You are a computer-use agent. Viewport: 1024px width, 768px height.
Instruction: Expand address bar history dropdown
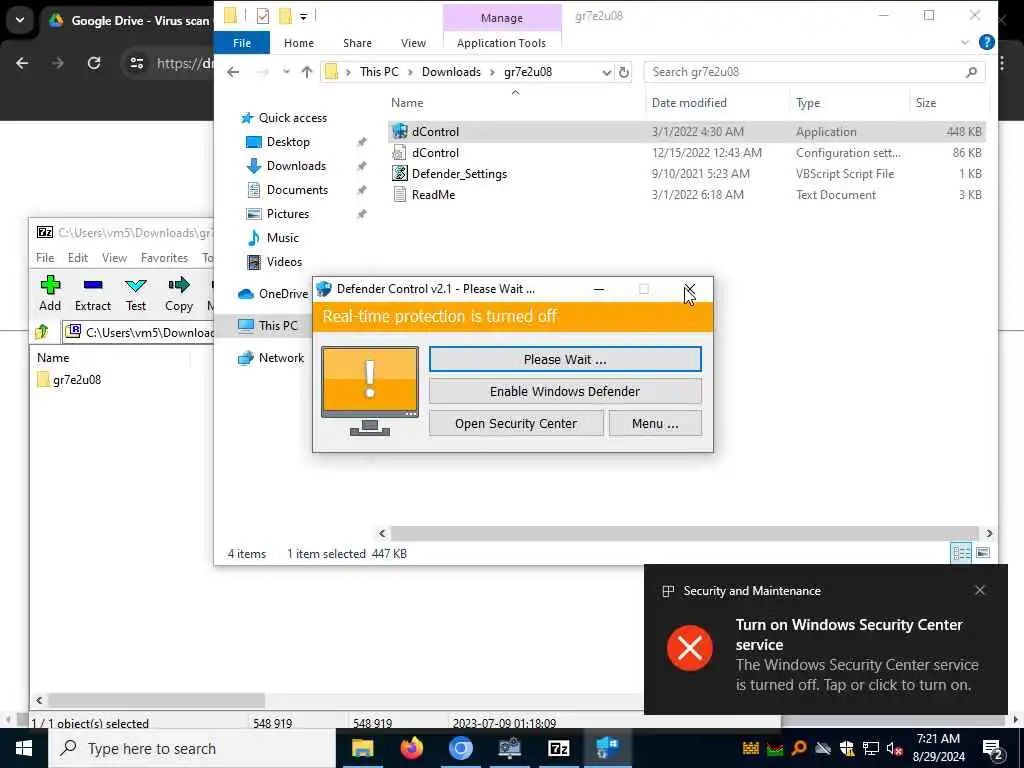click(x=607, y=72)
